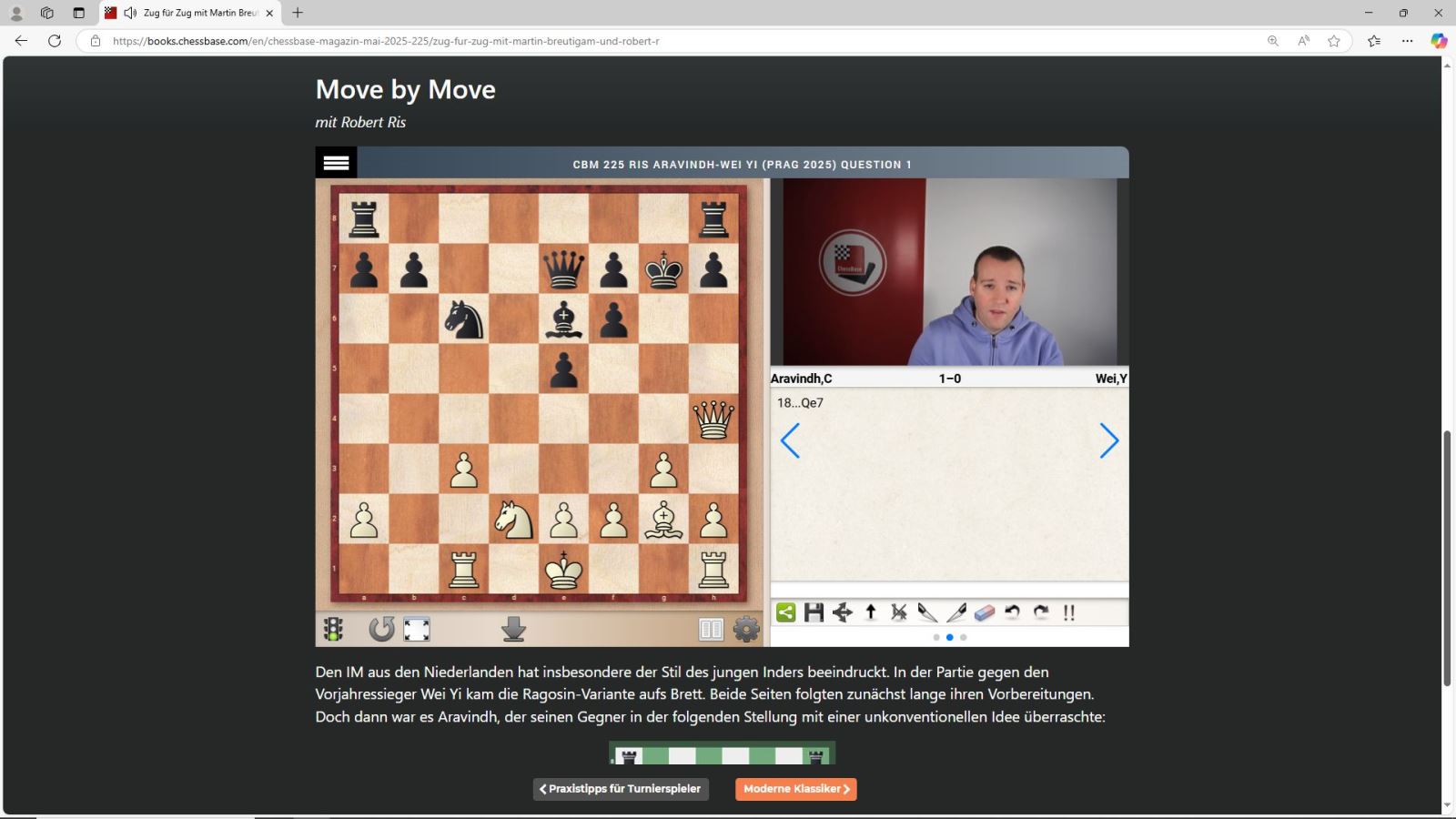Click the page vertical scrollbar thumb

tap(1447, 557)
